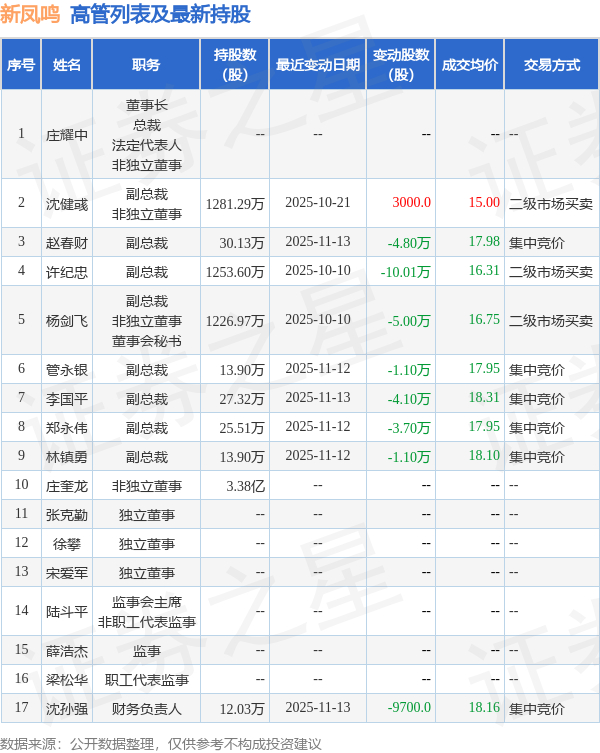Click the 数据来源 footer note

coord(160,744)
